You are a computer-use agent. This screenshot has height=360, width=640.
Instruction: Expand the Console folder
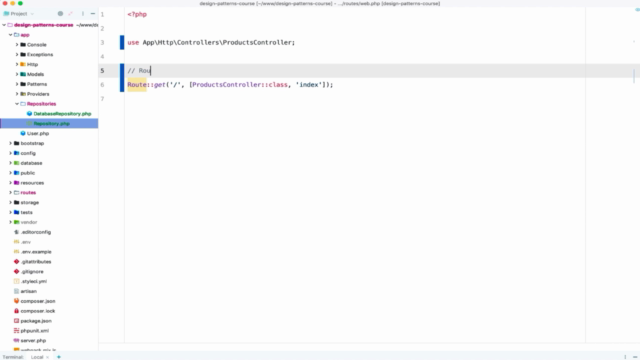[17, 44]
